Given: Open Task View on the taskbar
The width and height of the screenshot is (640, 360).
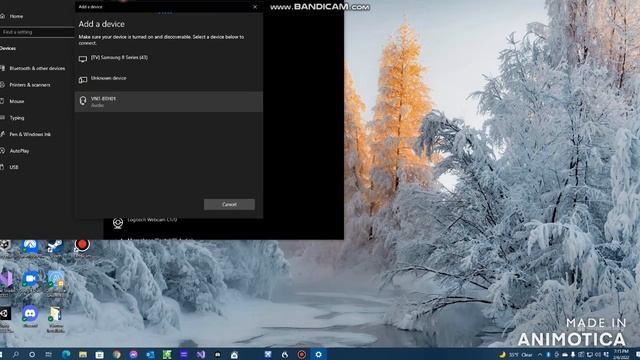Looking at the screenshot, I should [x=49, y=355].
